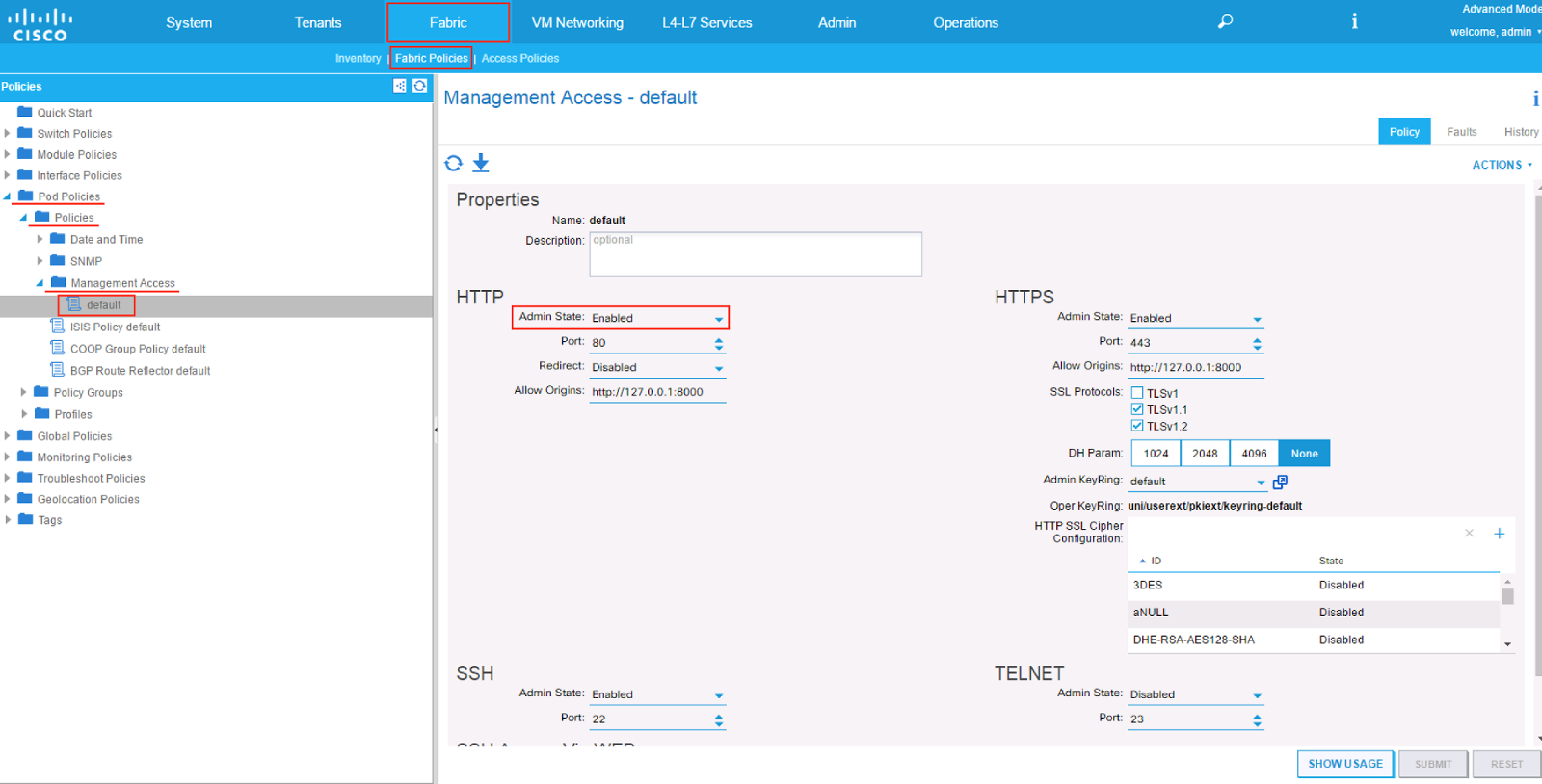Screen dimensions: 1542x784
Task: Click the Profiles folder icon
Action: [x=41, y=413]
